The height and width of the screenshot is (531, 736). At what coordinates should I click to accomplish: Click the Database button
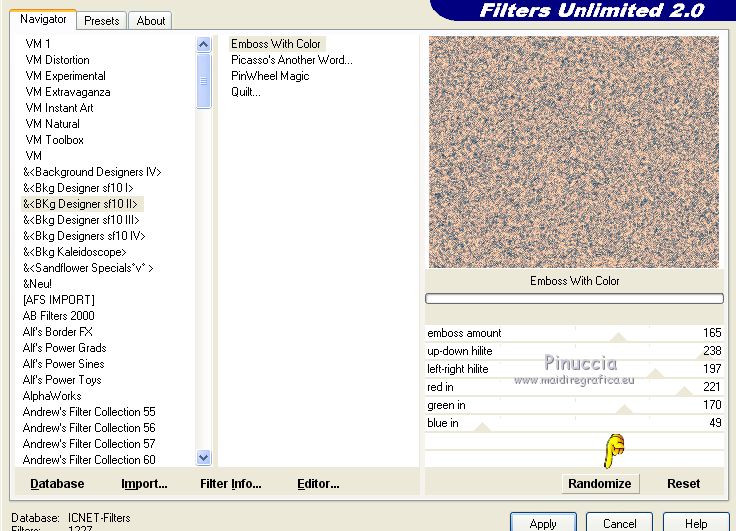click(57, 484)
